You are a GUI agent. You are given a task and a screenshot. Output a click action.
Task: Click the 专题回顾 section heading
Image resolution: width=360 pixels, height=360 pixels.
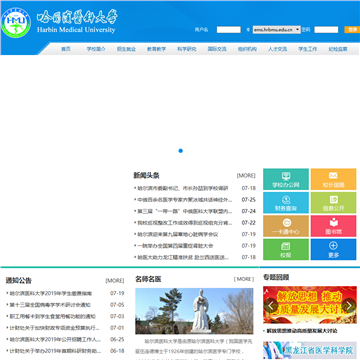276,277
